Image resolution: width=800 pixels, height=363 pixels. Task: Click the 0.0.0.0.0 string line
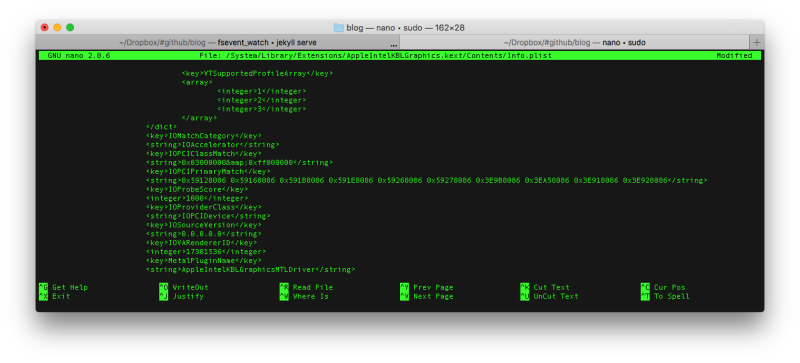pos(204,234)
